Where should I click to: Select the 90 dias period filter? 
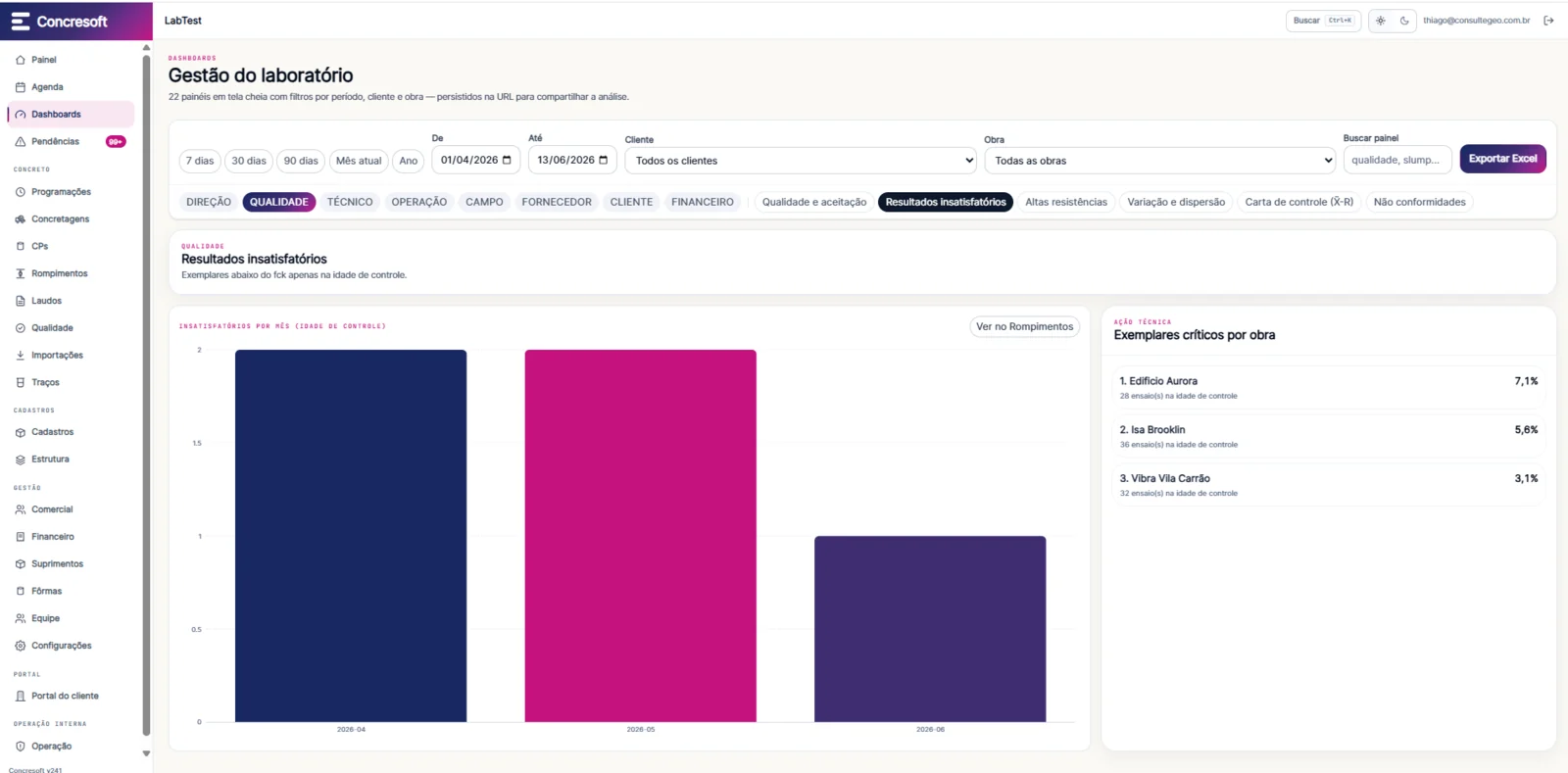pyautogui.click(x=301, y=161)
